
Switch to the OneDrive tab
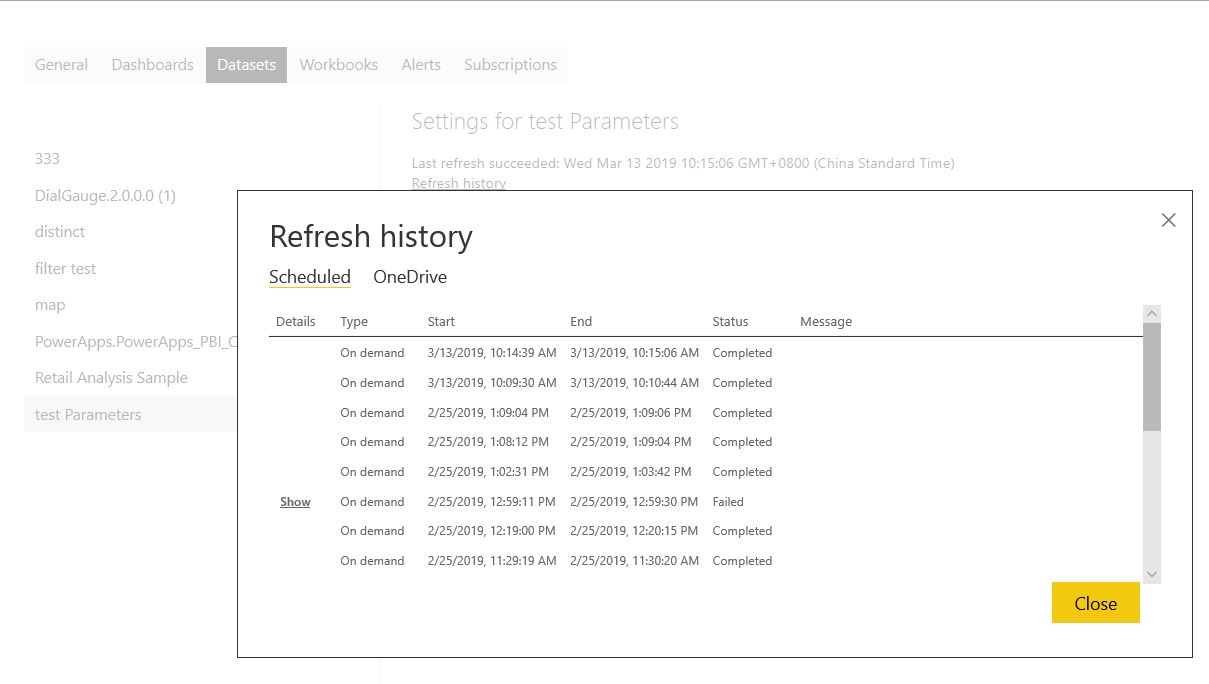click(x=410, y=277)
